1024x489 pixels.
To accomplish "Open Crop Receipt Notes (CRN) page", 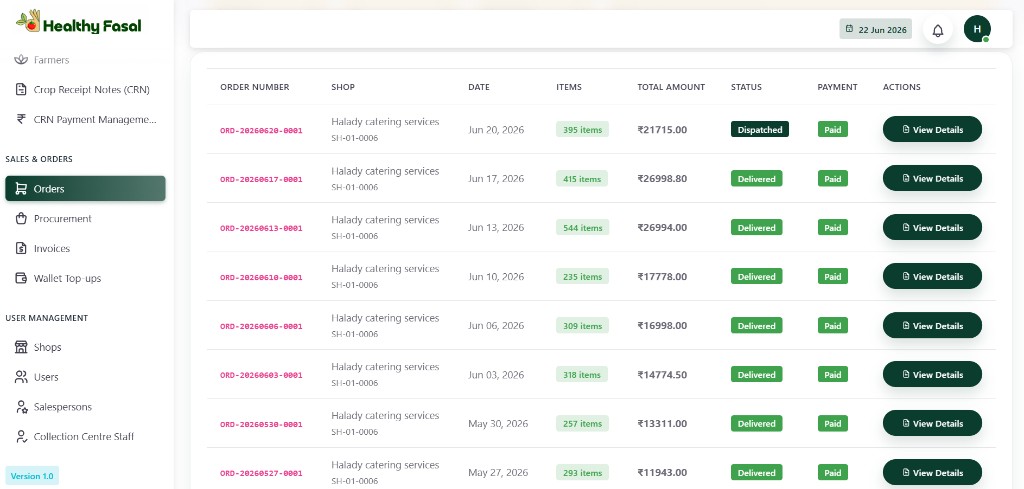I will 83,89.
